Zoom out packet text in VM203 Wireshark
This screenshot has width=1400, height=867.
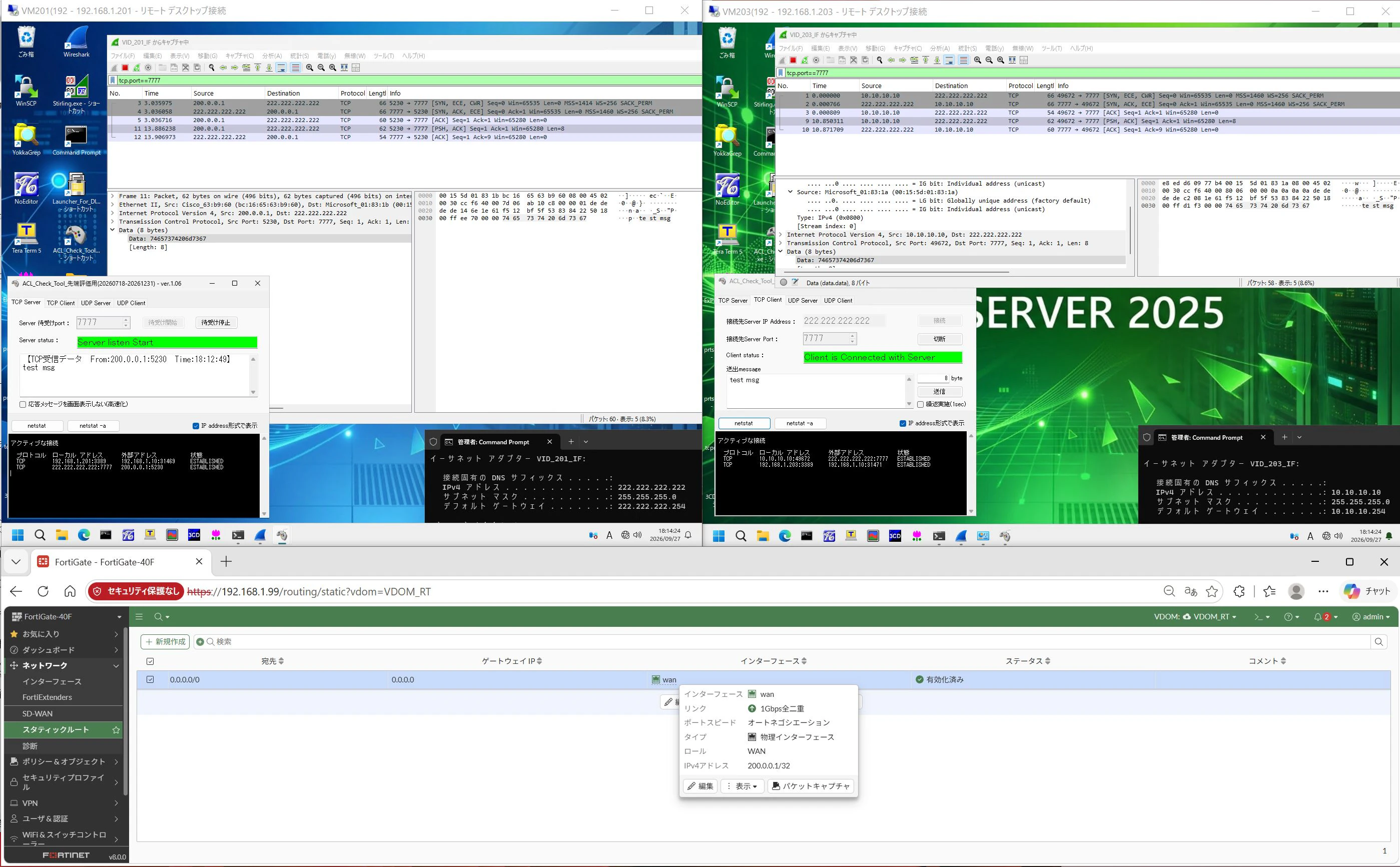pyautogui.click(x=989, y=60)
